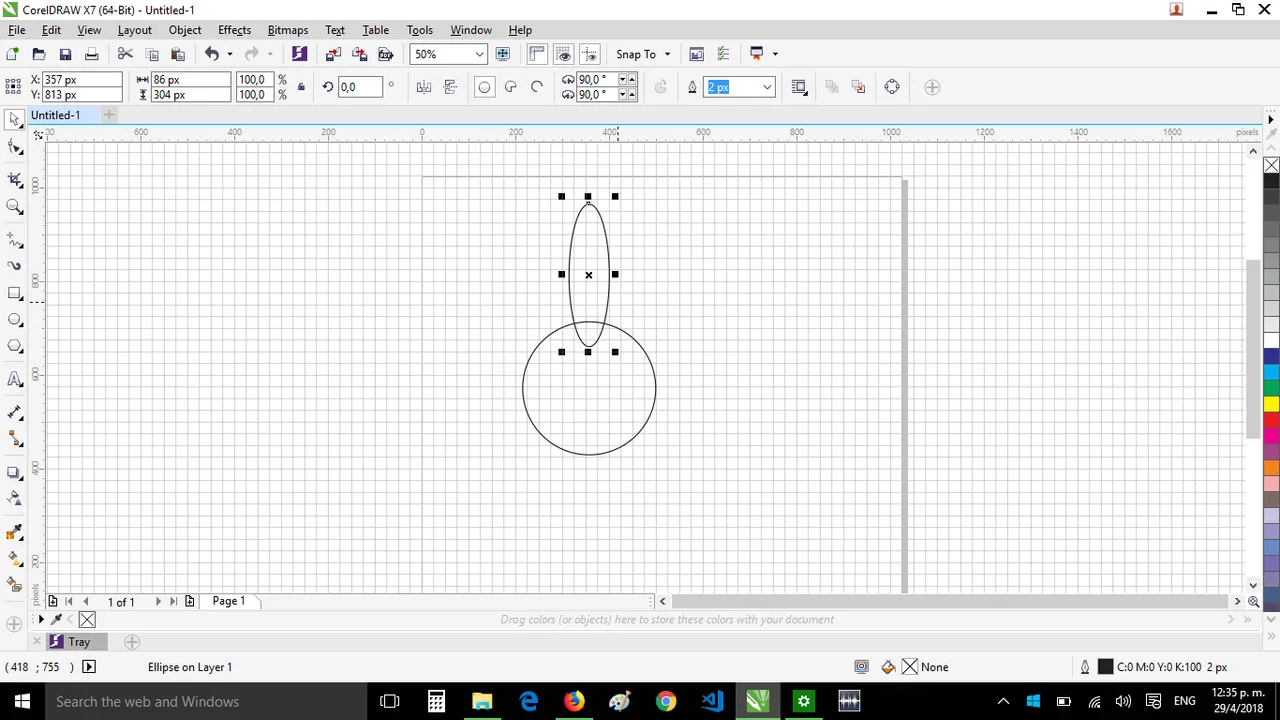The width and height of the screenshot is (1280, 720).
Task: Click the Publish to PDF icon
Action: pyautogui.click(x=385, y=54)
